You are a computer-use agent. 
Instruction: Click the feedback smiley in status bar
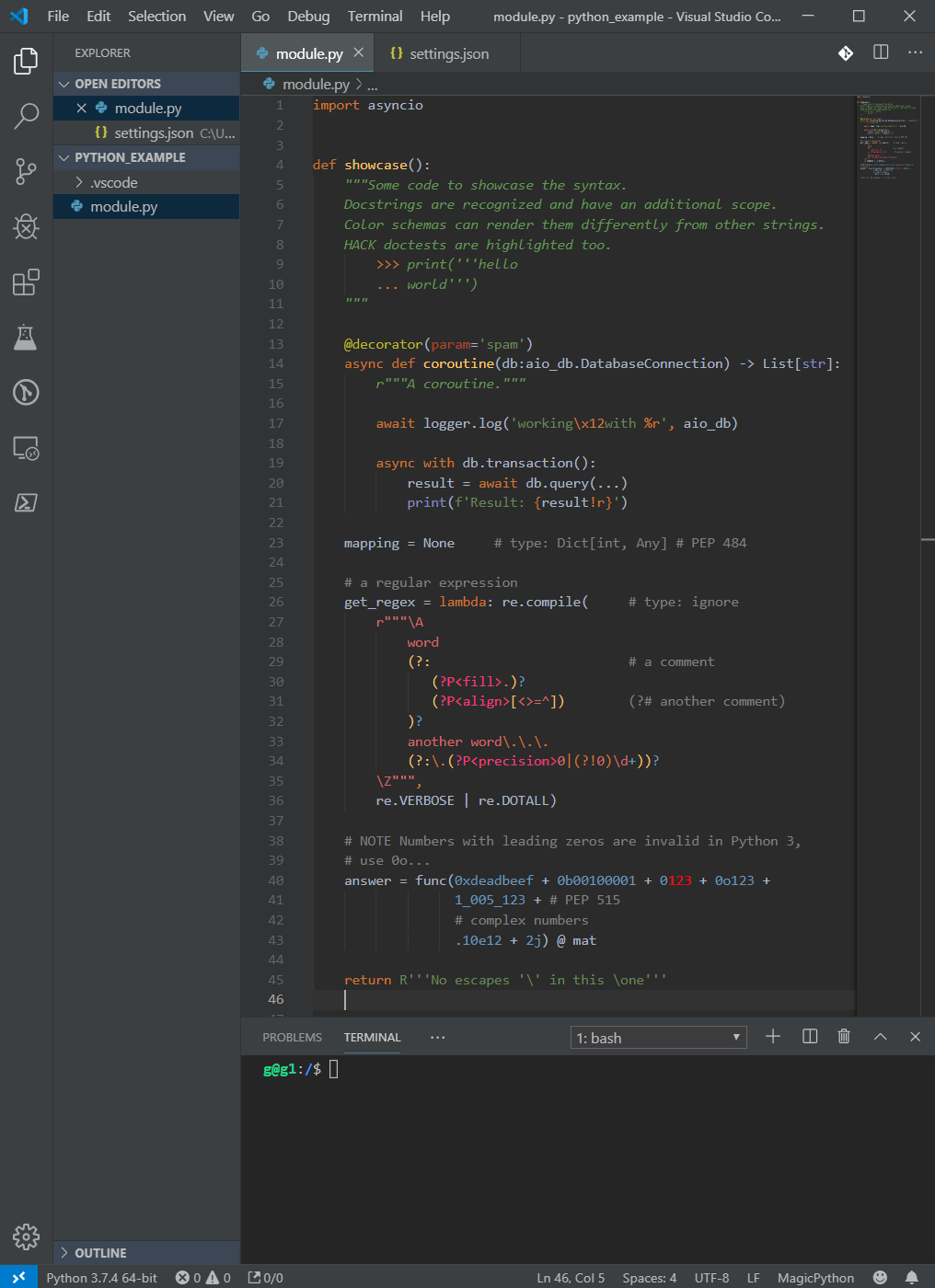[880, 1277]
